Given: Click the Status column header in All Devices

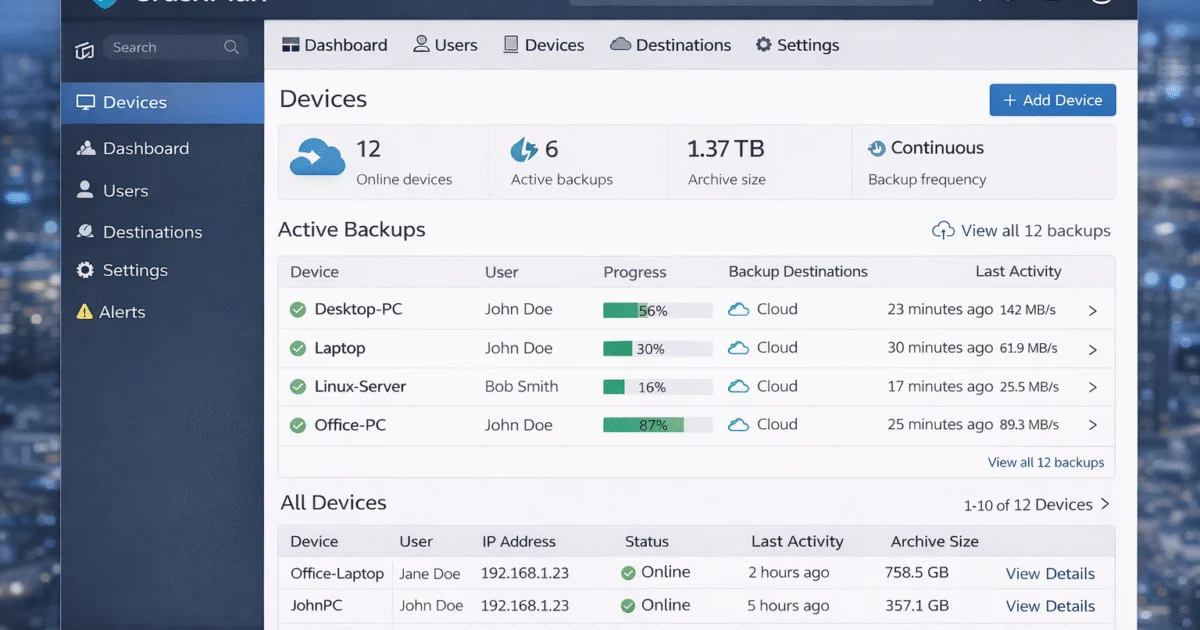Looking at the screenshot, I should (x=646, y=541).
